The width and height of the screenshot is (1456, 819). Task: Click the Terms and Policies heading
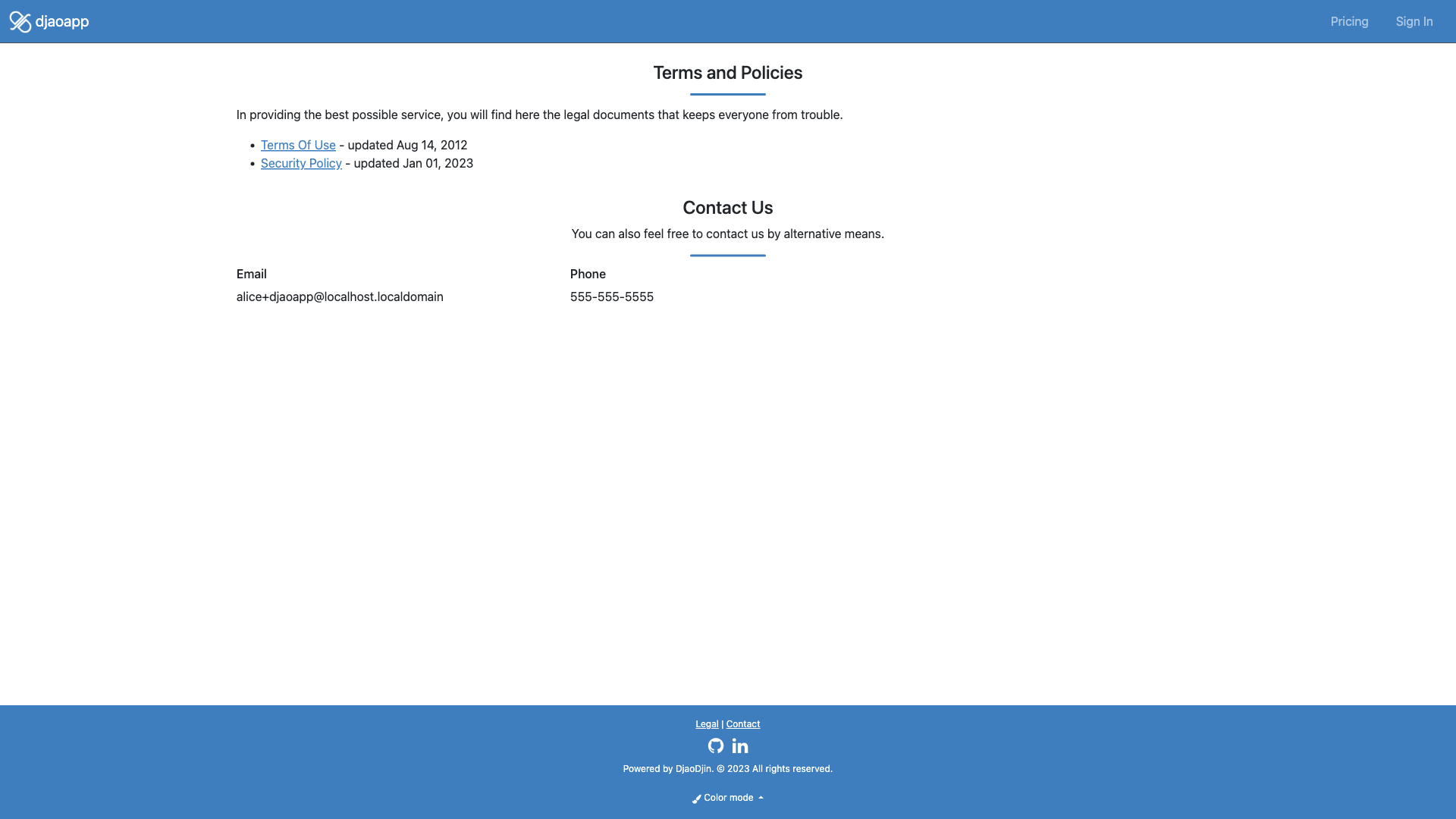(x=728, y=73)
